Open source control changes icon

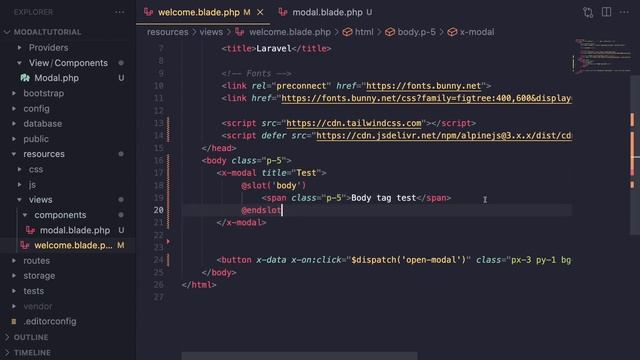(x=588, y=12)
